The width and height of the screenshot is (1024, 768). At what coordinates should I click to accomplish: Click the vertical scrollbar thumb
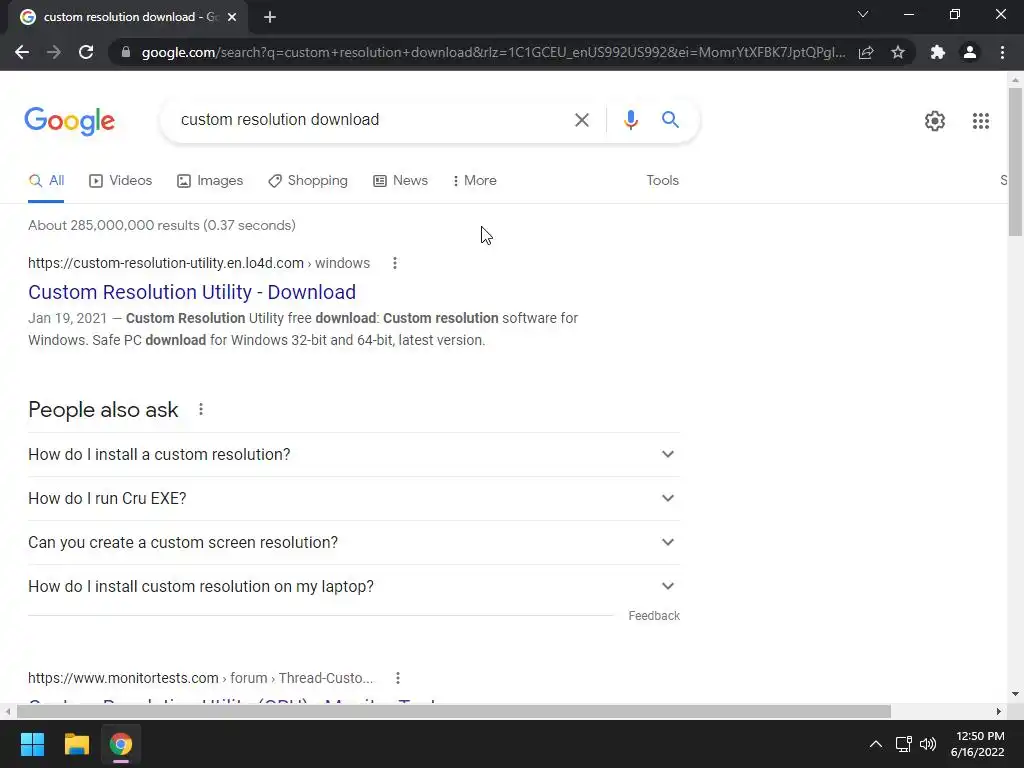1015,161
